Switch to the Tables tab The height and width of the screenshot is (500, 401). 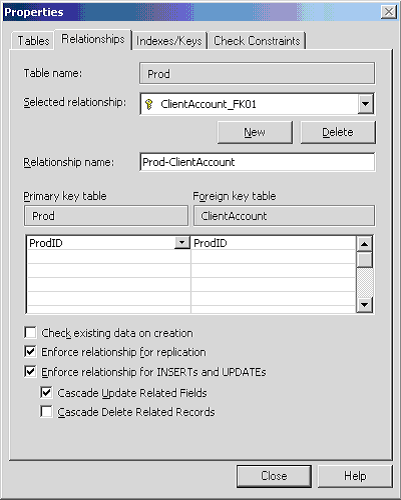coord(33,41)
